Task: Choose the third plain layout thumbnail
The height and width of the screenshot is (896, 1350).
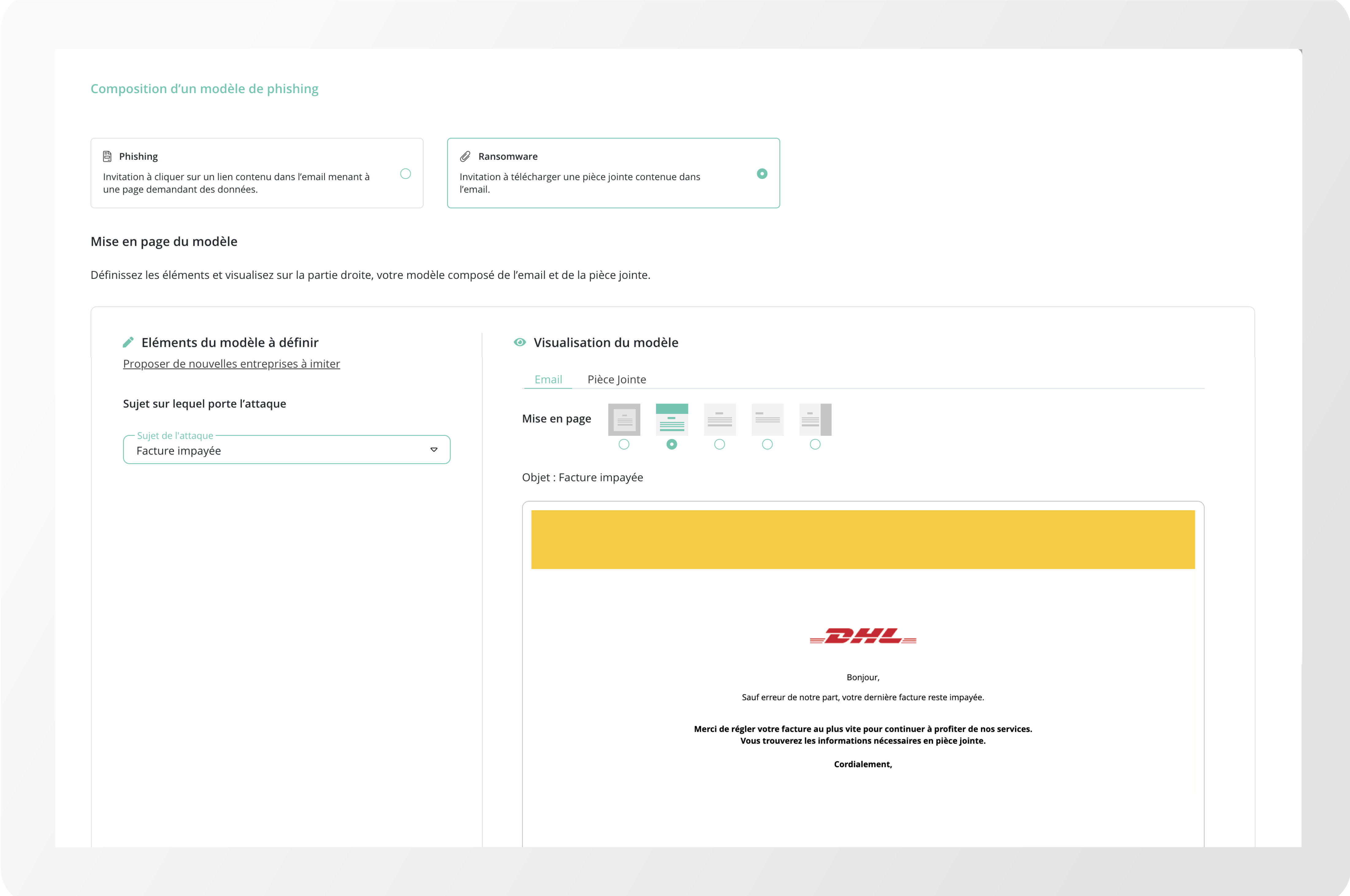Action: point(719,420)
